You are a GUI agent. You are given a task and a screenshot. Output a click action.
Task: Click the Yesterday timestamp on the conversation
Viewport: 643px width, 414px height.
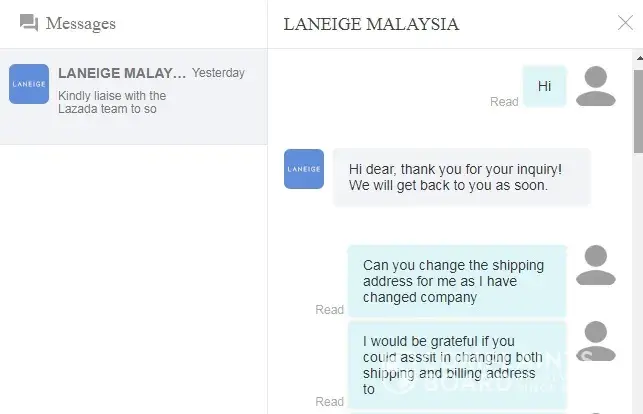click(218, 73)
